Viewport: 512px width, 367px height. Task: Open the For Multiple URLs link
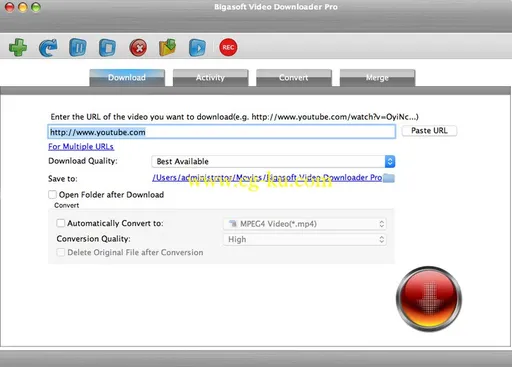pos(81,147)
